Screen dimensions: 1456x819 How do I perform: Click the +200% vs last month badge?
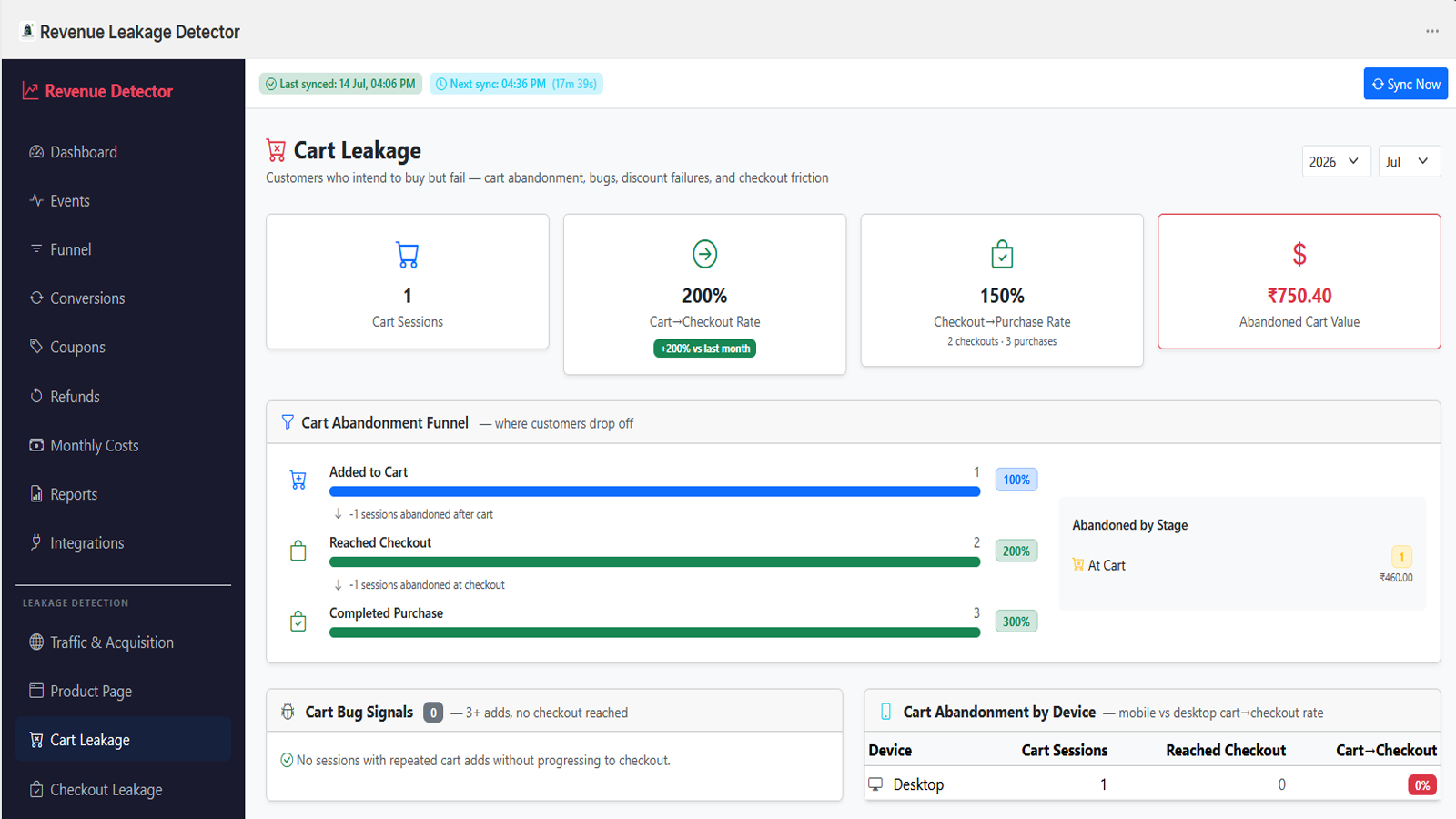[705, 349]
